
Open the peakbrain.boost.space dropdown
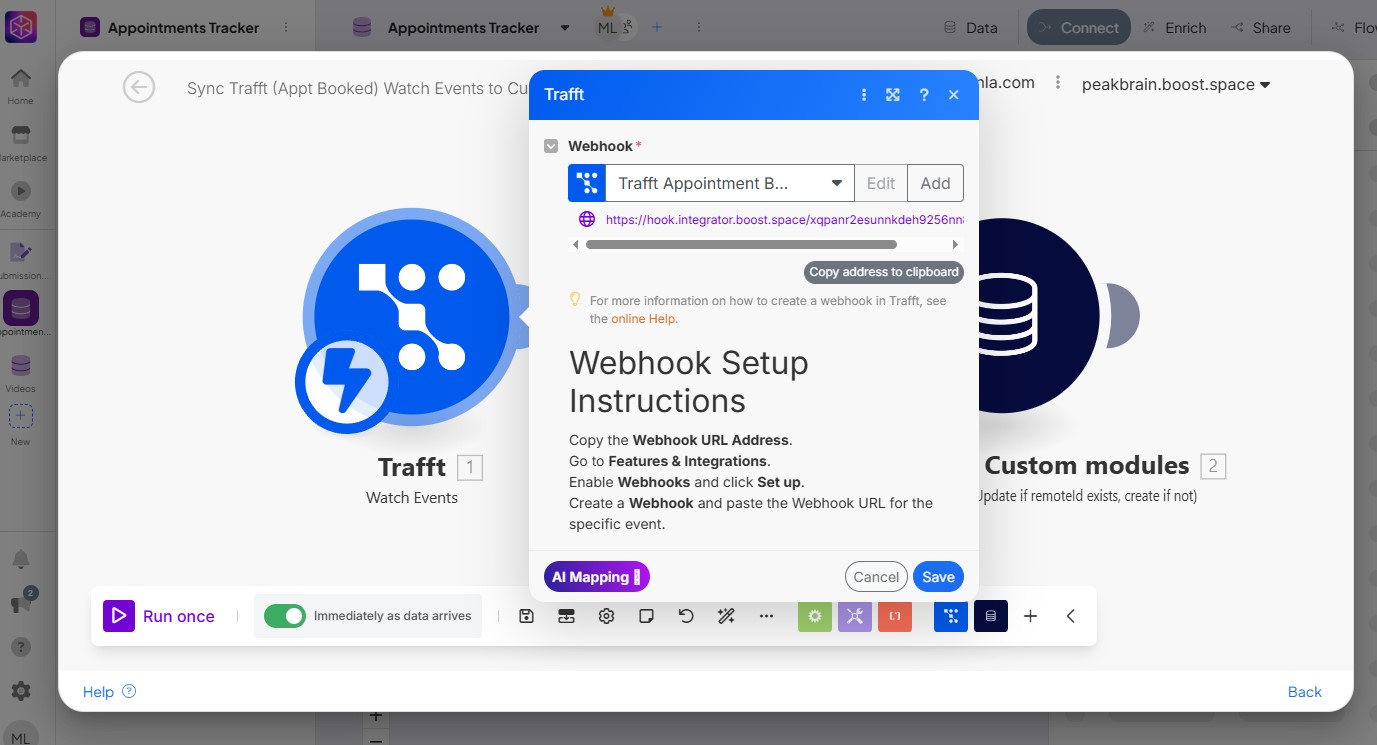coord(1176,85)
